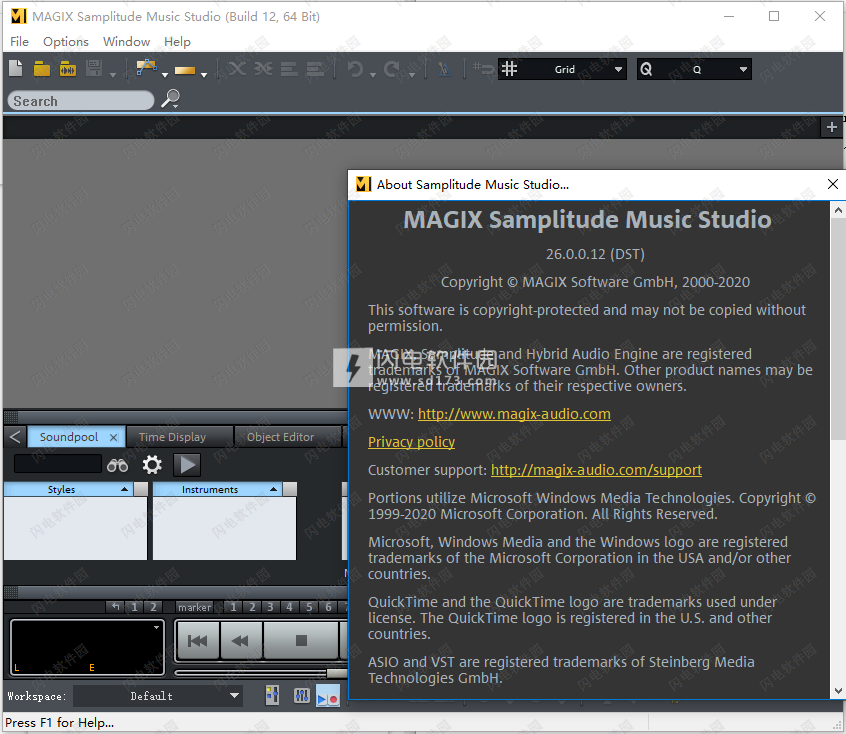Open the Privacy policy link
The image size is (846, 734).
411,442
